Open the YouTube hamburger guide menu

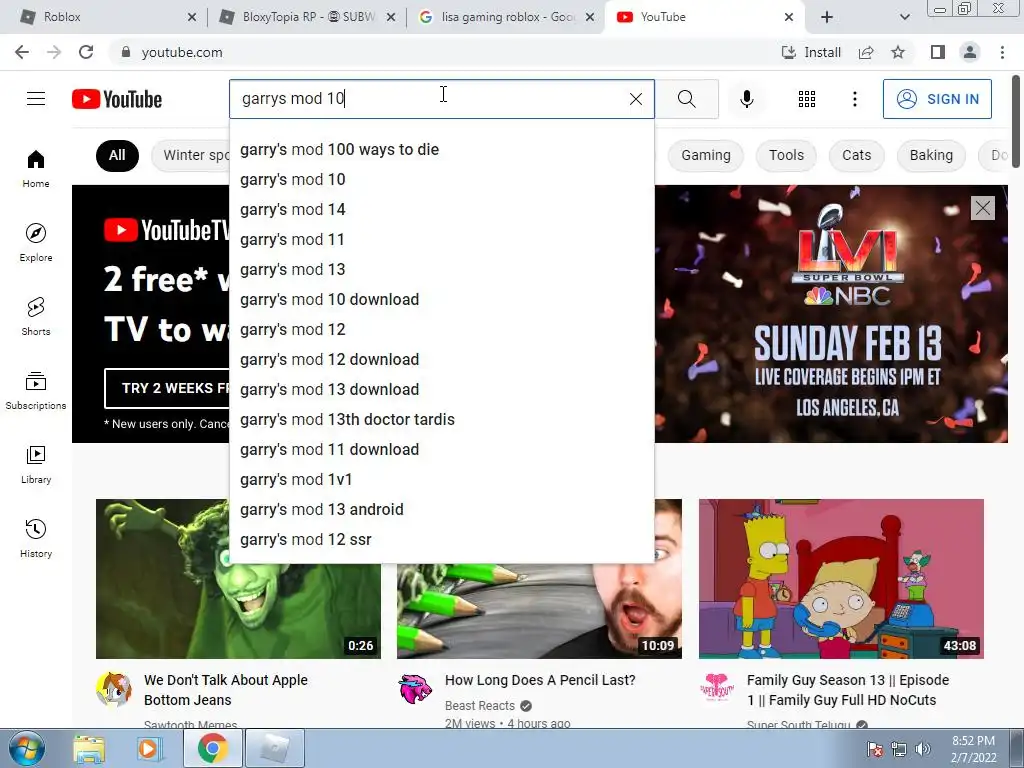tap(36, 99)
